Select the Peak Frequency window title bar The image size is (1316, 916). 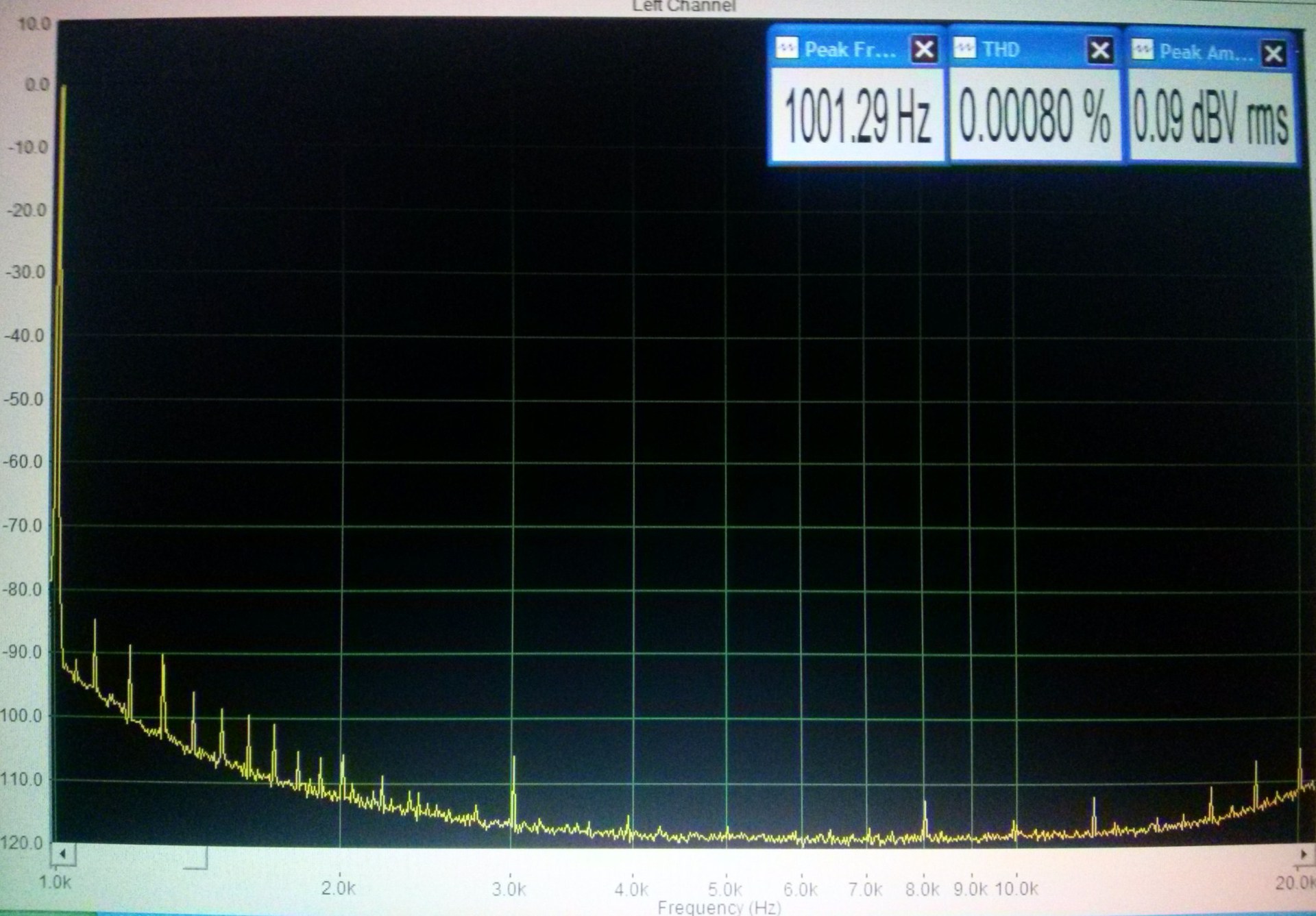(x=849, y=49)
